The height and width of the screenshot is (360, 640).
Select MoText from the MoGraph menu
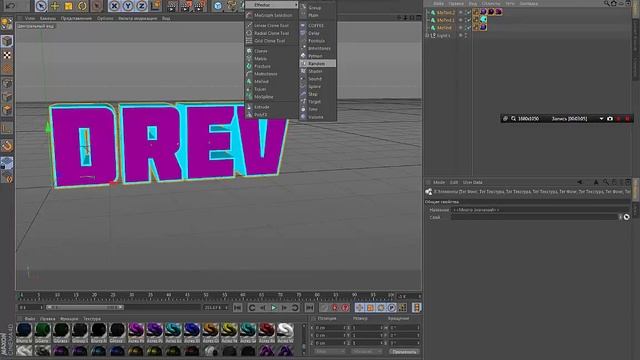271,81
